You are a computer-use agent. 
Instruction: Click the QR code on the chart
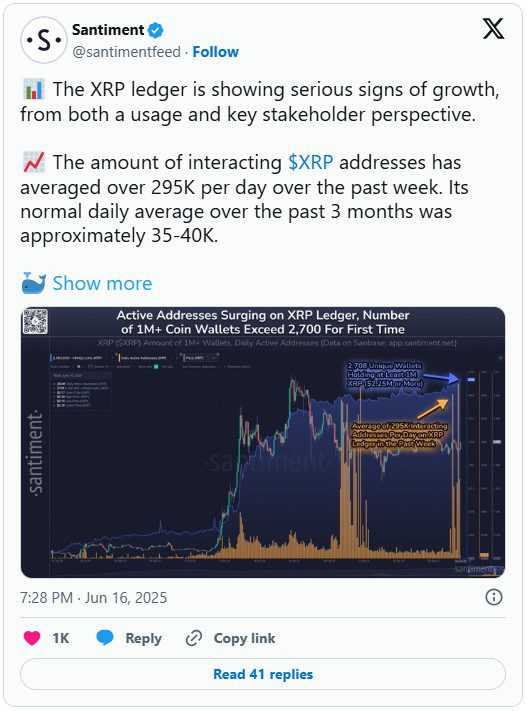35,321
